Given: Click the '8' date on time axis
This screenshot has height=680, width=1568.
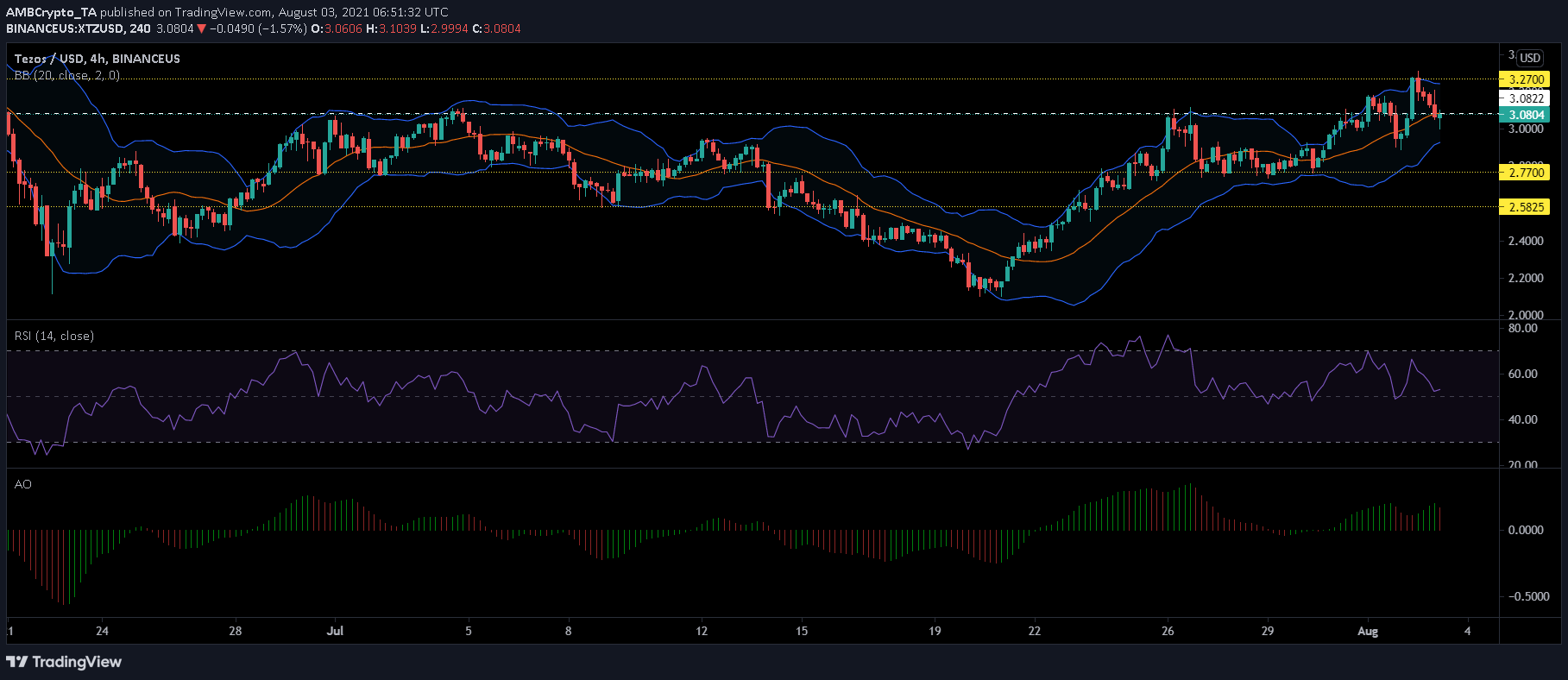Looking at the screenshot, I should [x=568, y=631].
